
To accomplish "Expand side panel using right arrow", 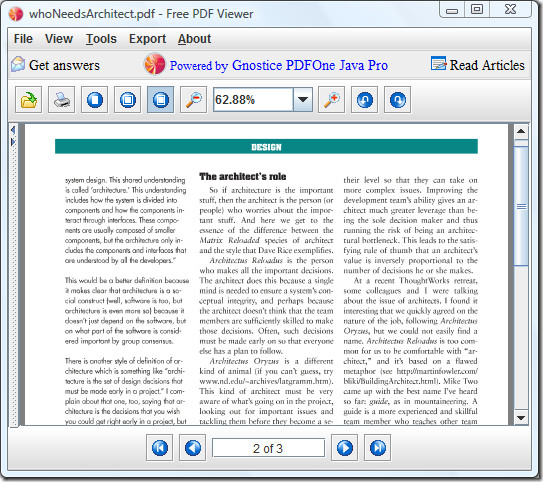I will [x=13, y=142].
